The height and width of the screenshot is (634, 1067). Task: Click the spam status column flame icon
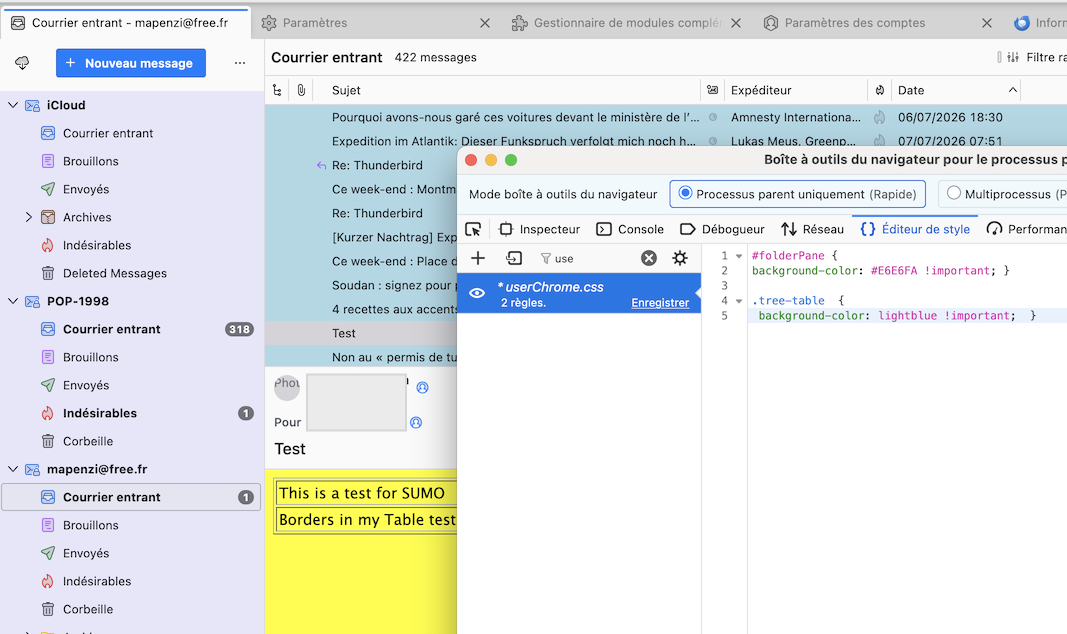[x=879, y=90]
